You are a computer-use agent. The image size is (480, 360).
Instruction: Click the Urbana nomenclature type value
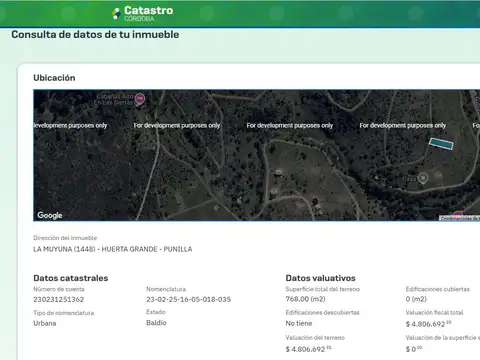[x=45, y=323]
